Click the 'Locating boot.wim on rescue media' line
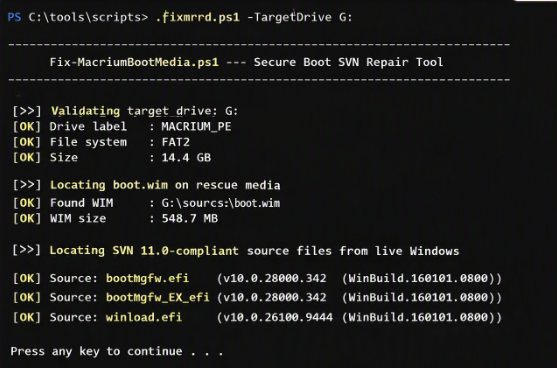557x368 pixels. [165, 185]
